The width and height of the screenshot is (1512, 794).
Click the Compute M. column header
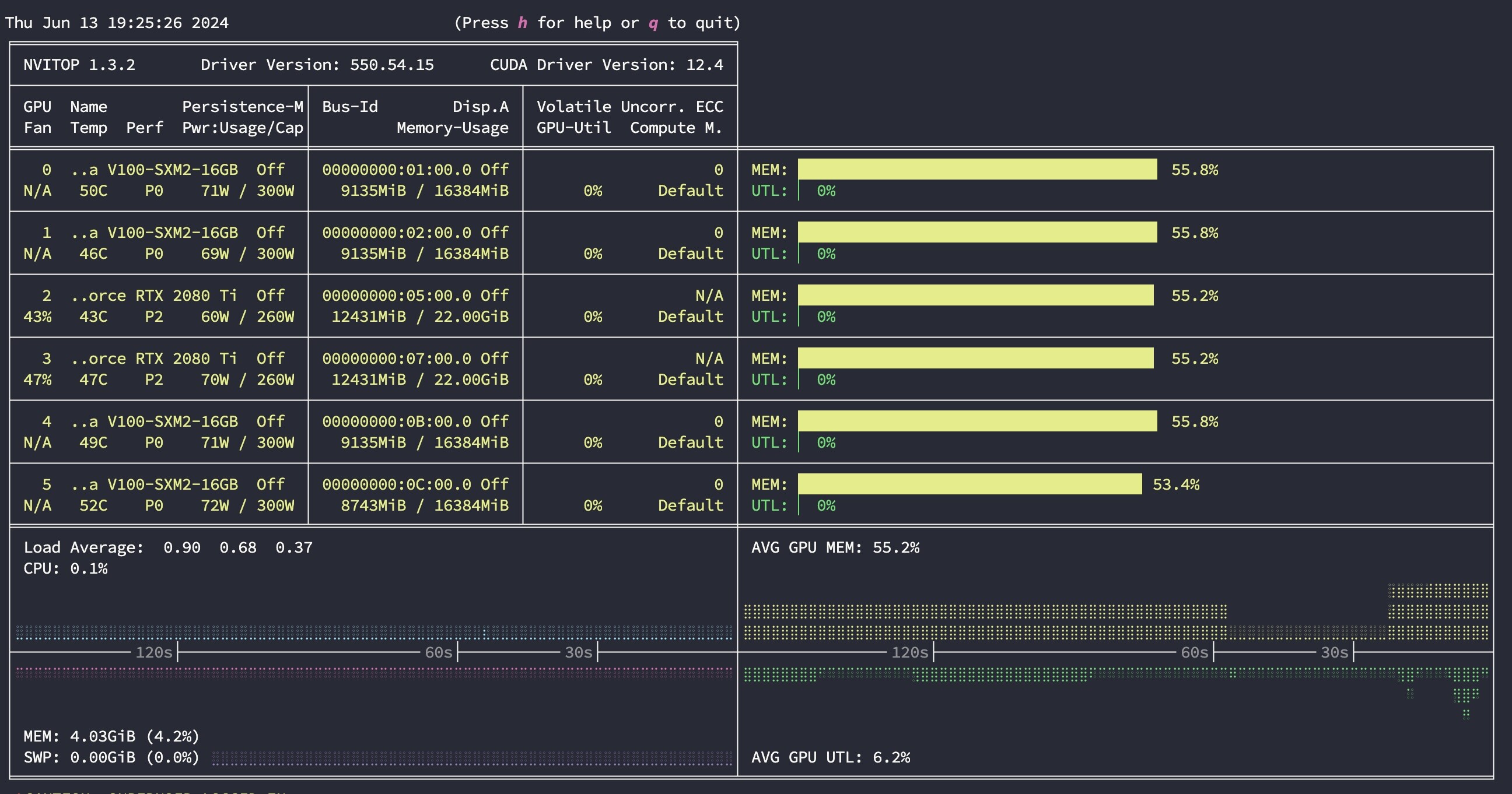coord(676,128)
